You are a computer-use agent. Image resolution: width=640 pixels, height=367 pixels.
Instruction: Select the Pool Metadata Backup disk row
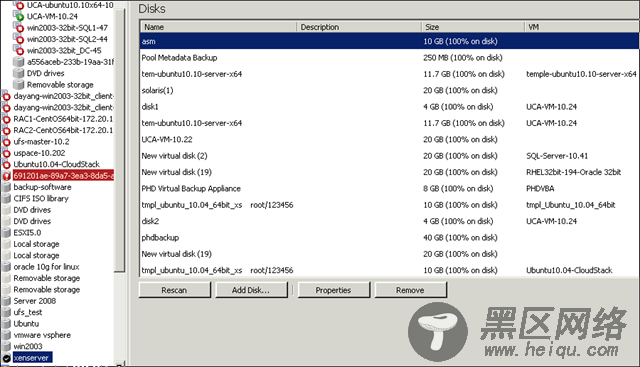point(389,58)
